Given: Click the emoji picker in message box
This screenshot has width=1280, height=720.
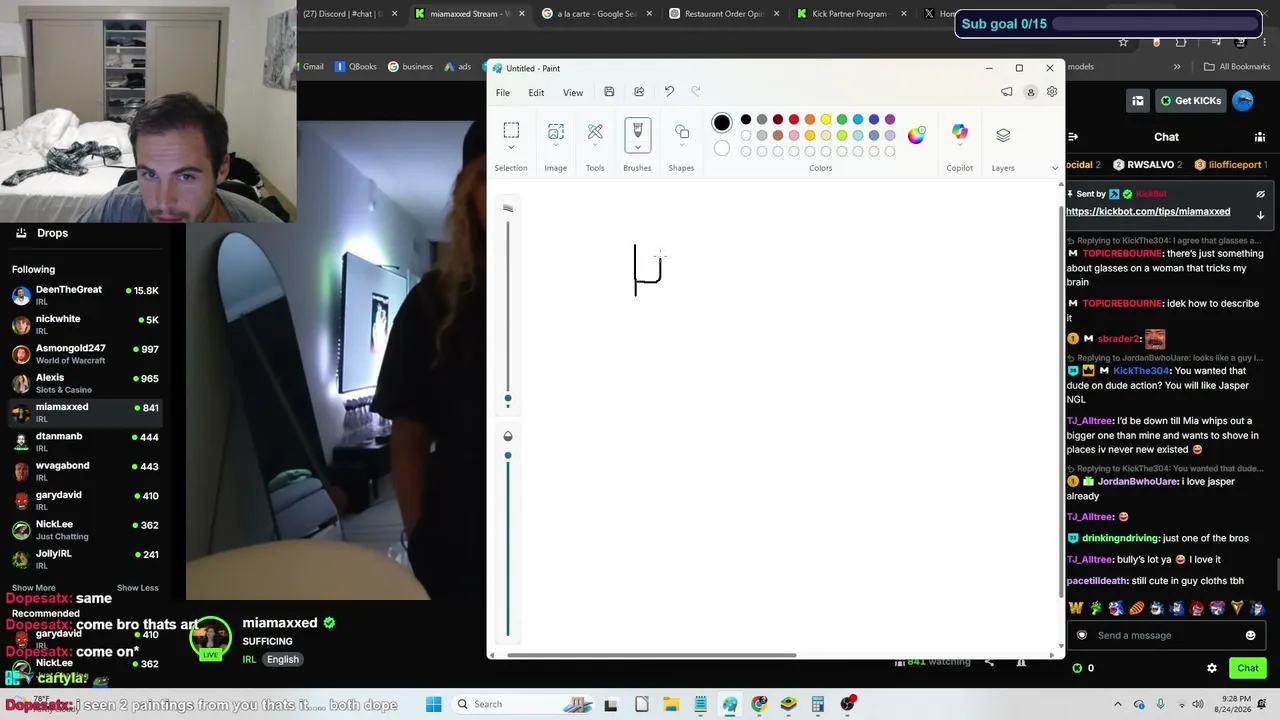Looking at the screenshot, I should pyautogui.click(x=1250, y=635).
